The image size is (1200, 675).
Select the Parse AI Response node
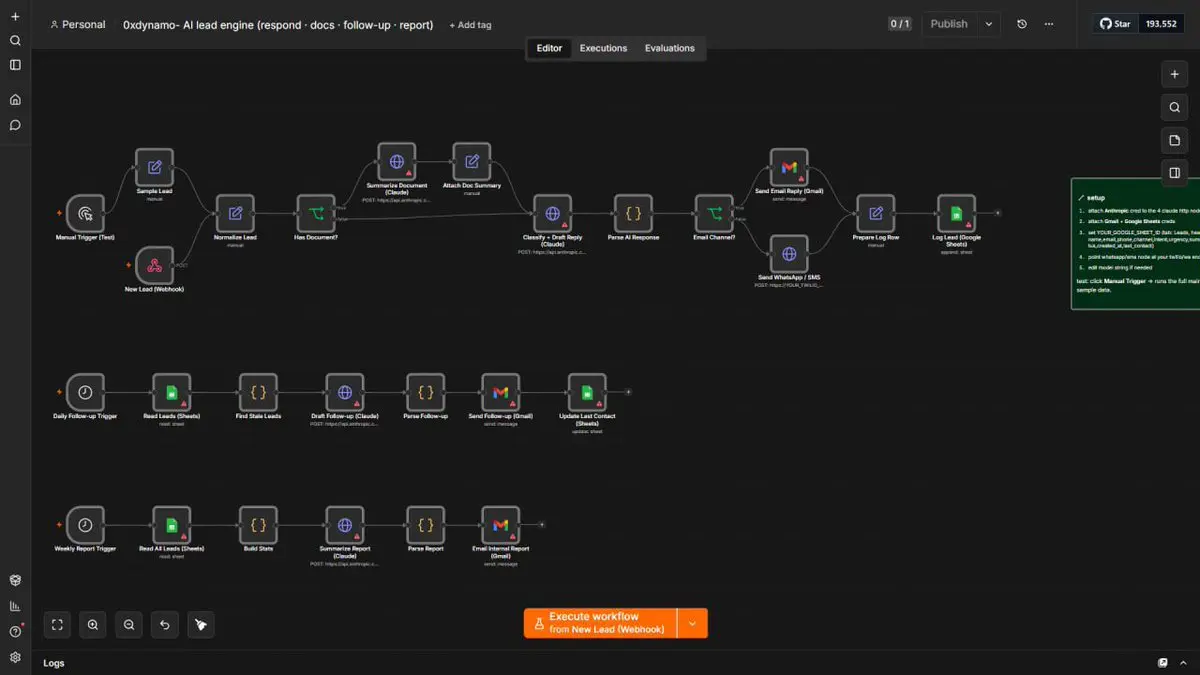tap(633, 213)
